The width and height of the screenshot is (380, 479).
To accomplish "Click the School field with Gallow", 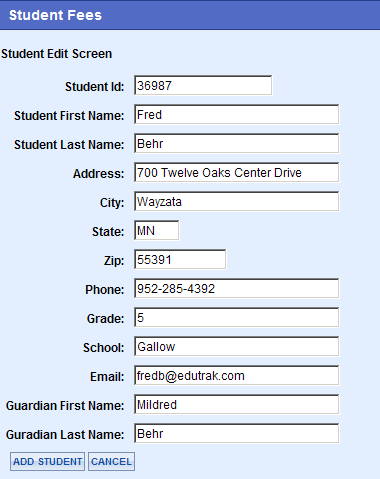I will [x=237, y=346].
